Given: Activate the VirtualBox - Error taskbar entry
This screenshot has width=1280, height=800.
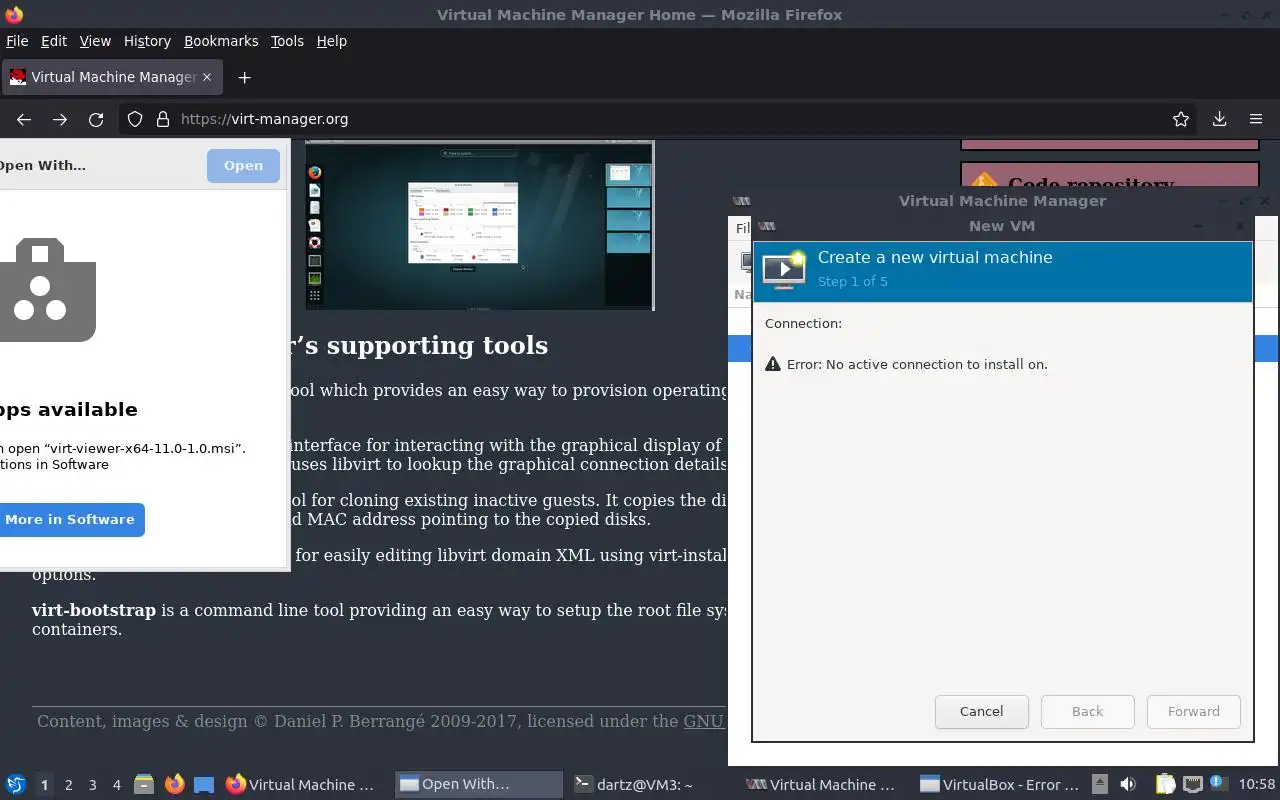Looking at the screenshot, I should pyautogui.click(x=1000, y=785).
